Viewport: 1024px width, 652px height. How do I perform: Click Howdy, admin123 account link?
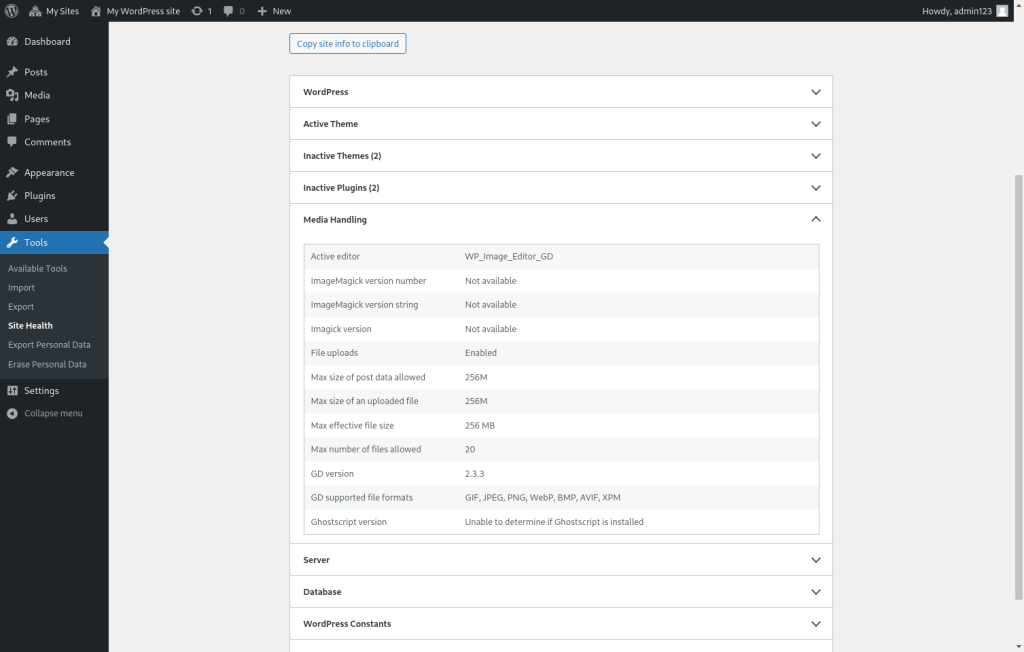(957, 11)
